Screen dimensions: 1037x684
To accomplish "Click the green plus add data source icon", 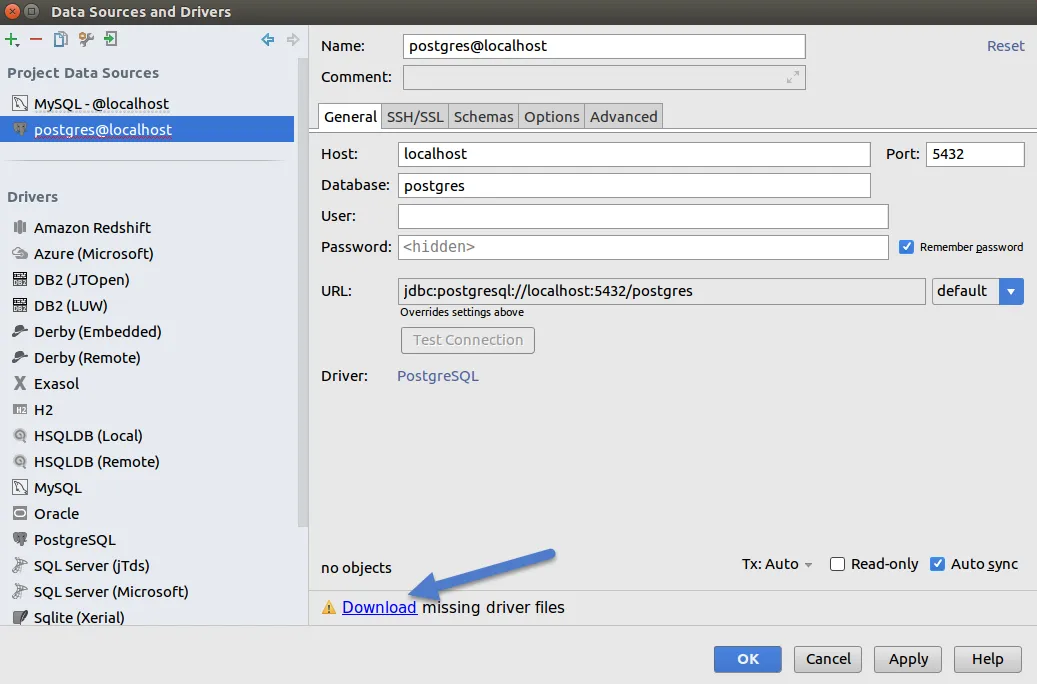I will coord(12,40).
